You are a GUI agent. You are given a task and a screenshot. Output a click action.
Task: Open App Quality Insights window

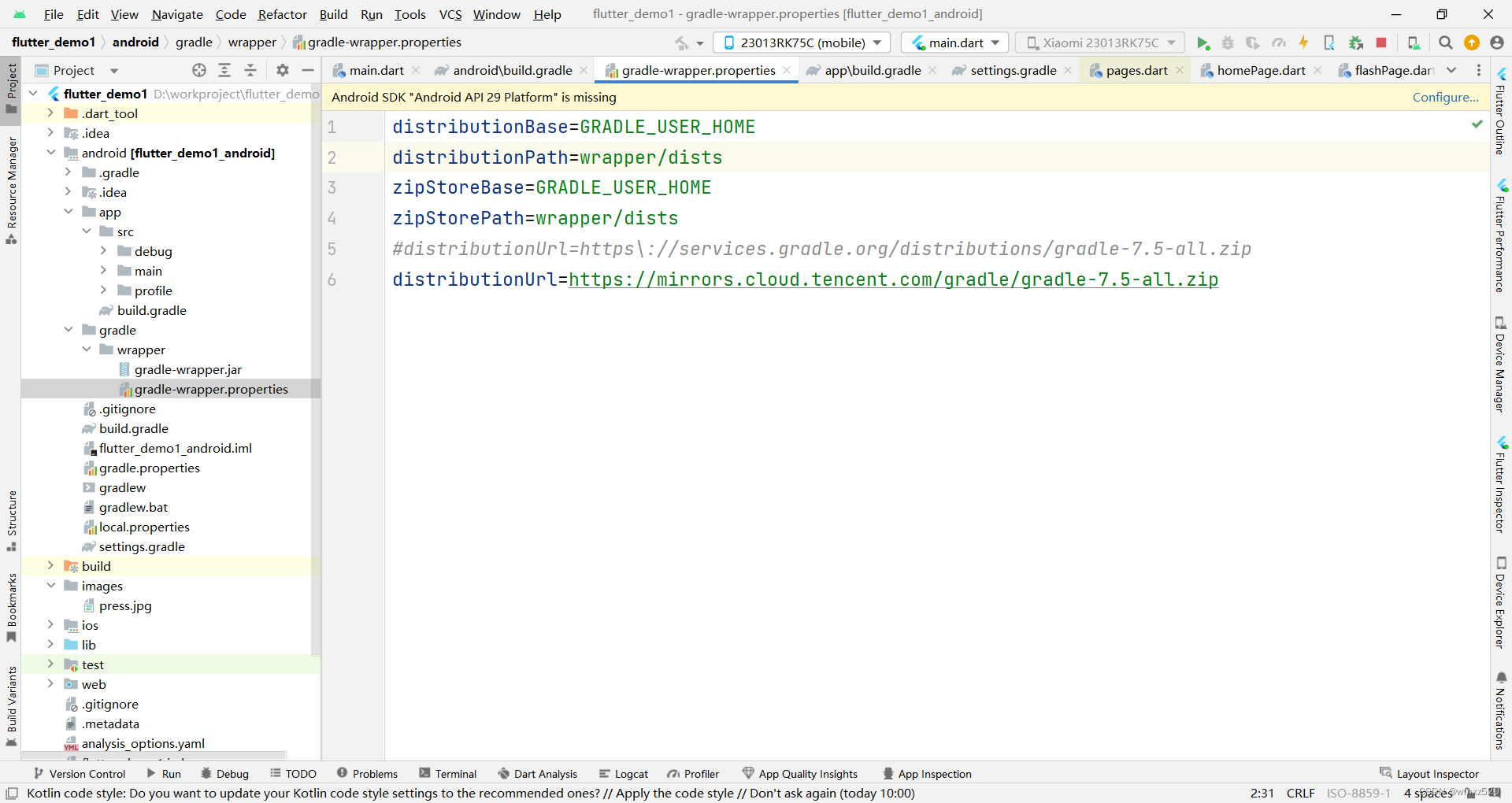point(799,774)
